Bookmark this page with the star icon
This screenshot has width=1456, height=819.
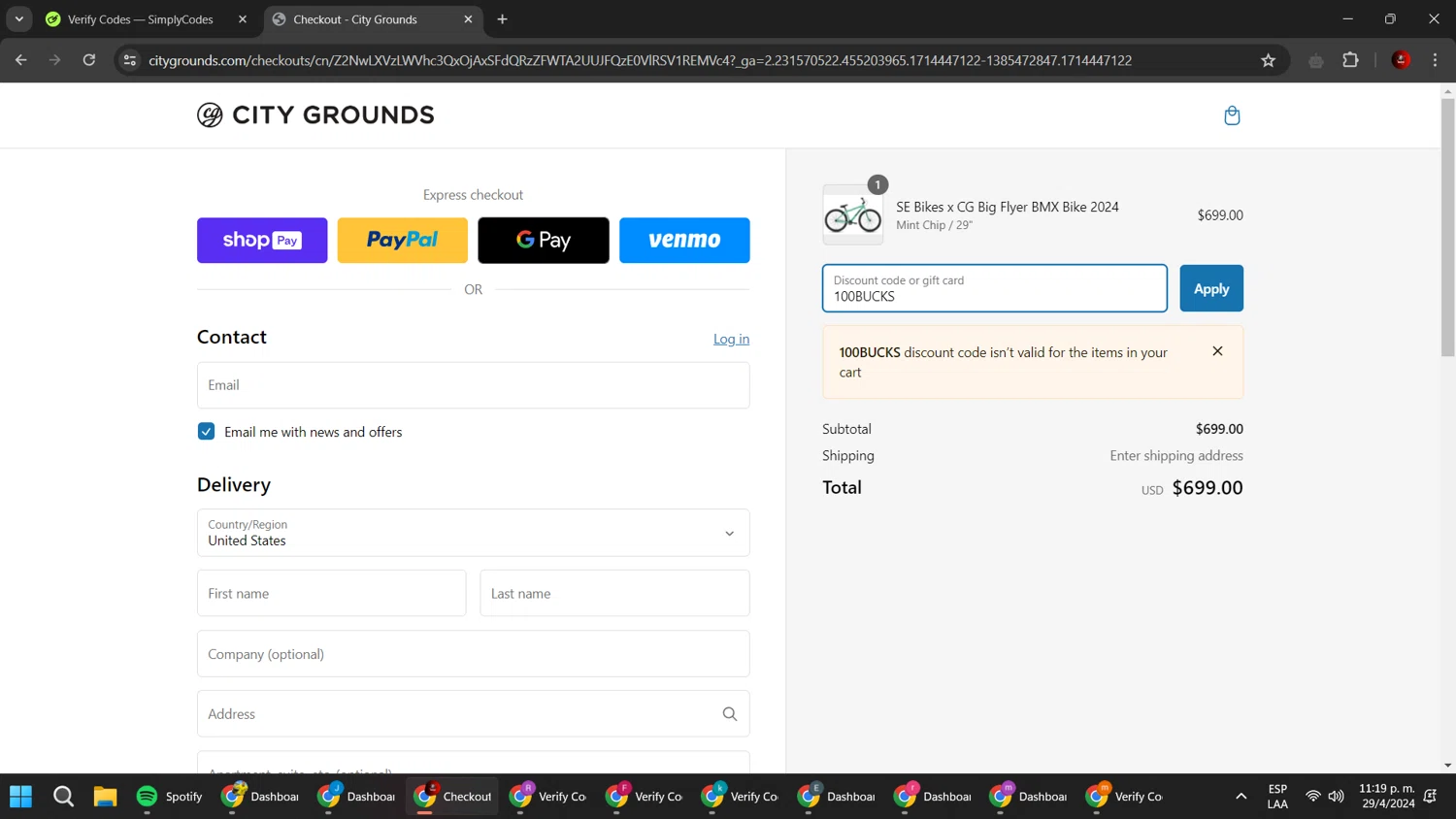pyautogui.click(x=1268, y=60)
